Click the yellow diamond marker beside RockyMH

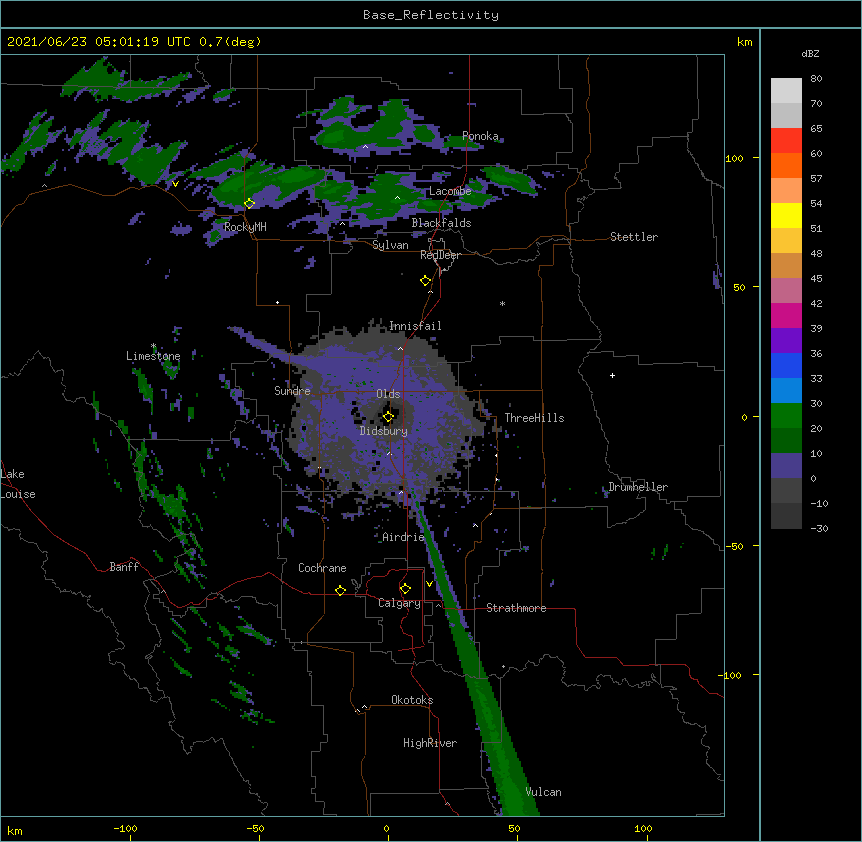click(x=249, y=203)
